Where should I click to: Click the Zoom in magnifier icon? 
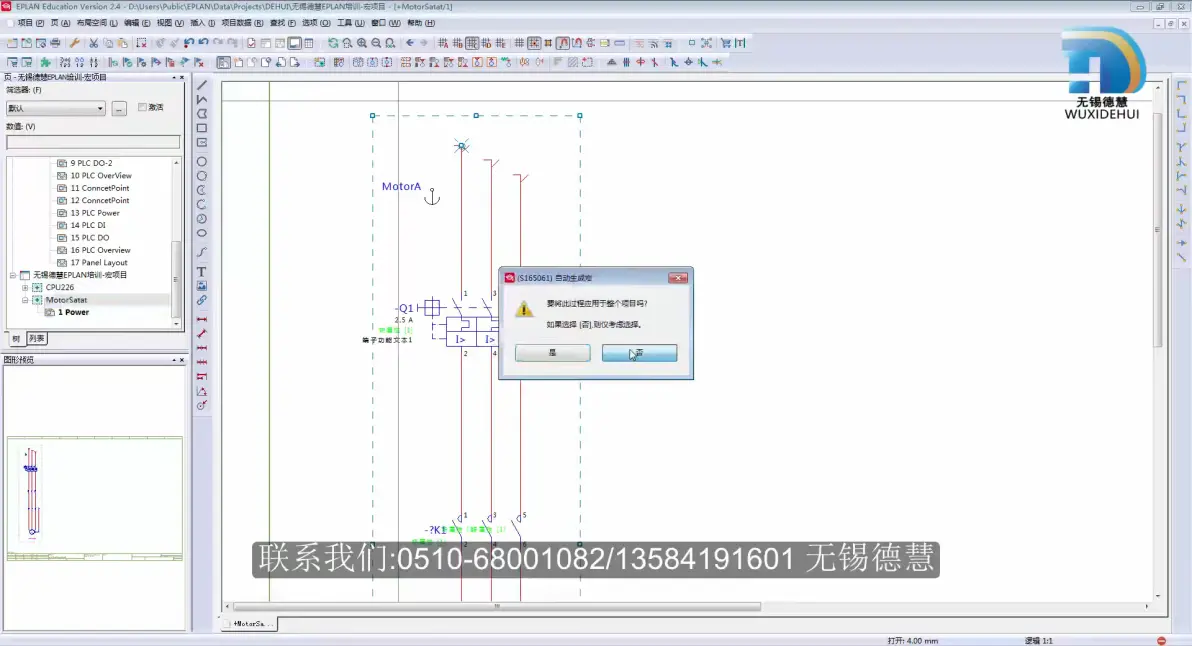(x=362, y=43)
